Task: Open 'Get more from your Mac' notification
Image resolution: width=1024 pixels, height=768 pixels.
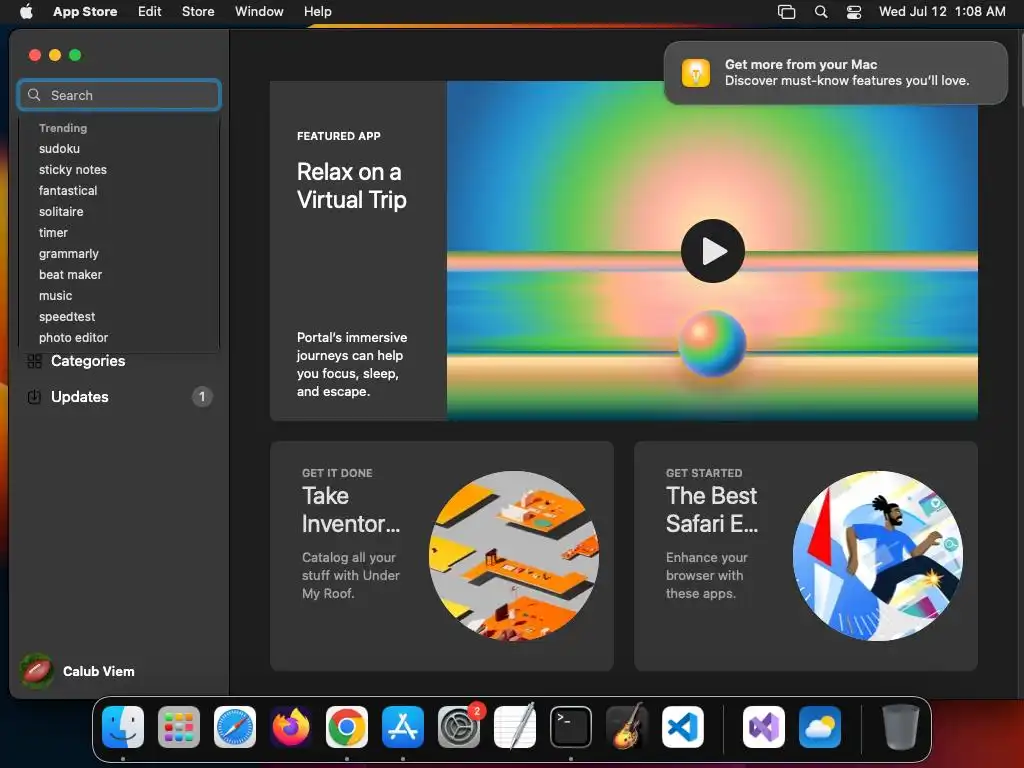Action: pyautogui.click(x=835, y=72)
